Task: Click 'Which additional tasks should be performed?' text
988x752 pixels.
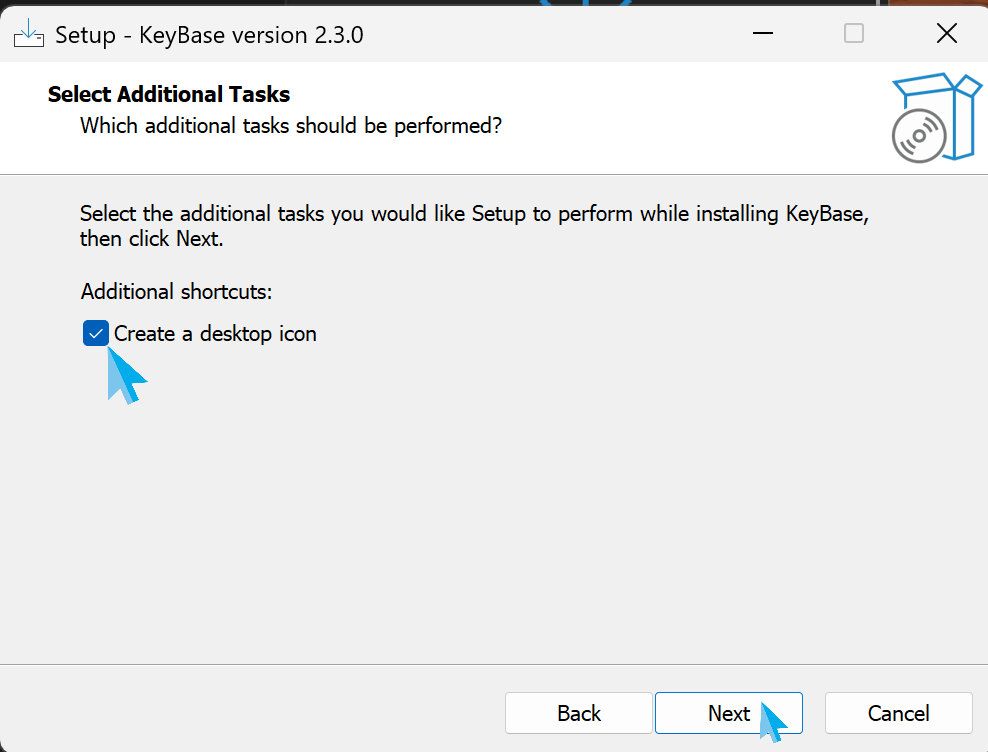Action: point(290,126)
